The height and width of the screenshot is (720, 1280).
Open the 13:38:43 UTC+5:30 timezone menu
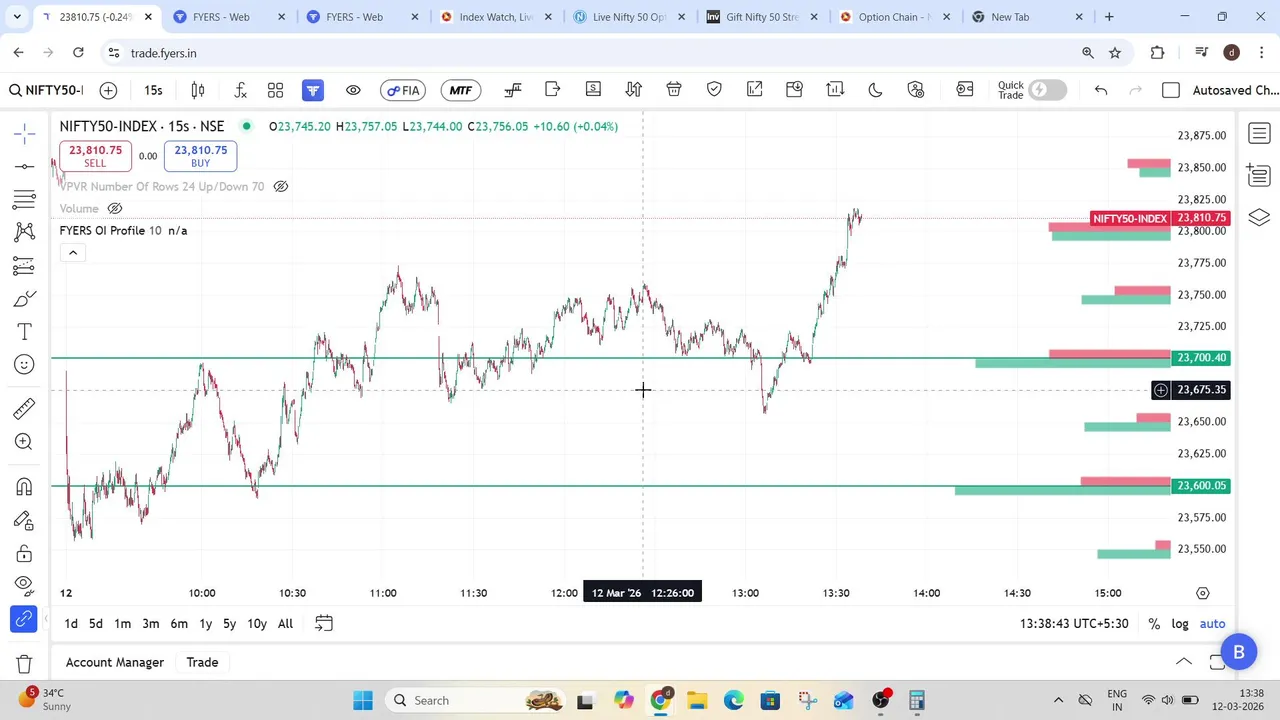(x=1074, y=624)
